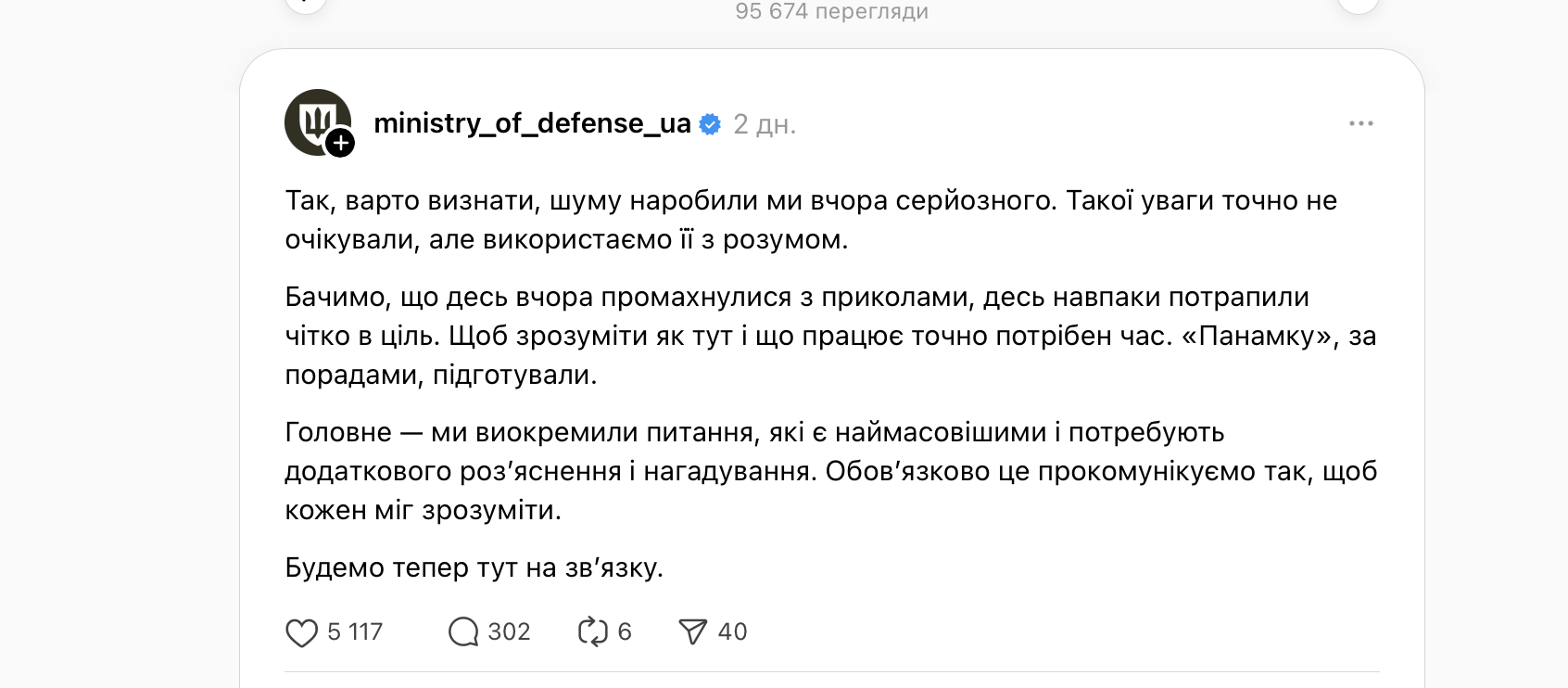Viewport: 1568px width, 688px height.
Task: Open comments via the speech bubble icon
Action: pos(464,631)
